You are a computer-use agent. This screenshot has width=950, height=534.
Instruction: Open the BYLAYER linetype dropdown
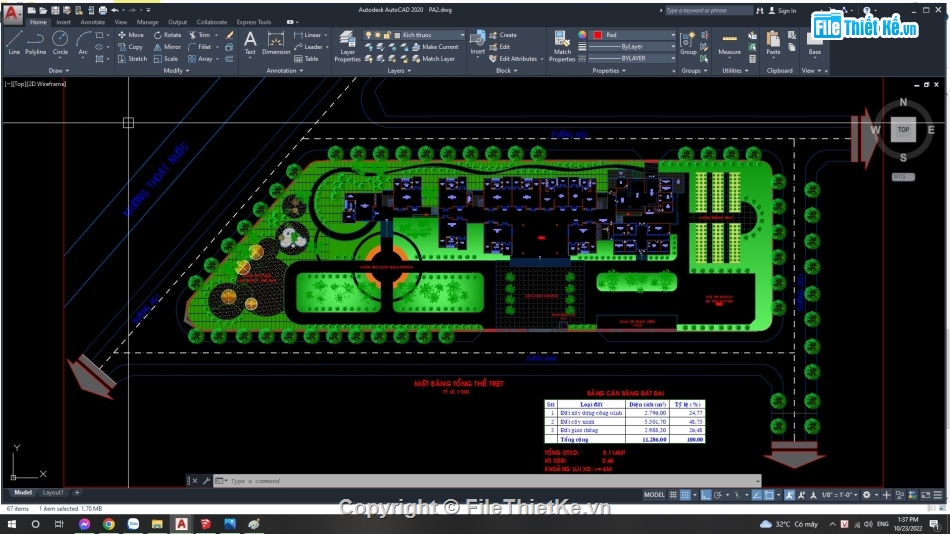coord(632,59)
